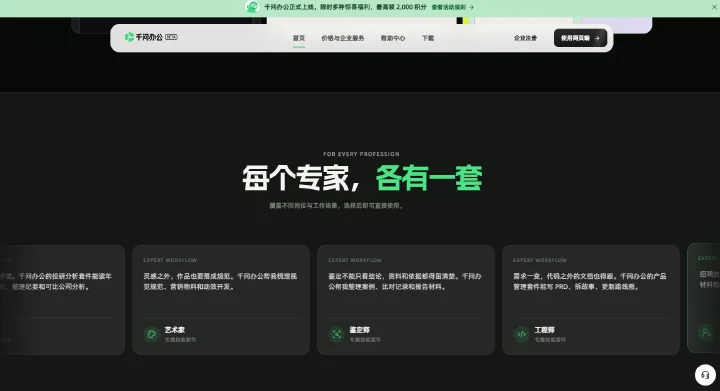Click the 鉴定师 card description starting 鉴定不能只看结论
Screen dimensions: 720x391
click(405, 281)
